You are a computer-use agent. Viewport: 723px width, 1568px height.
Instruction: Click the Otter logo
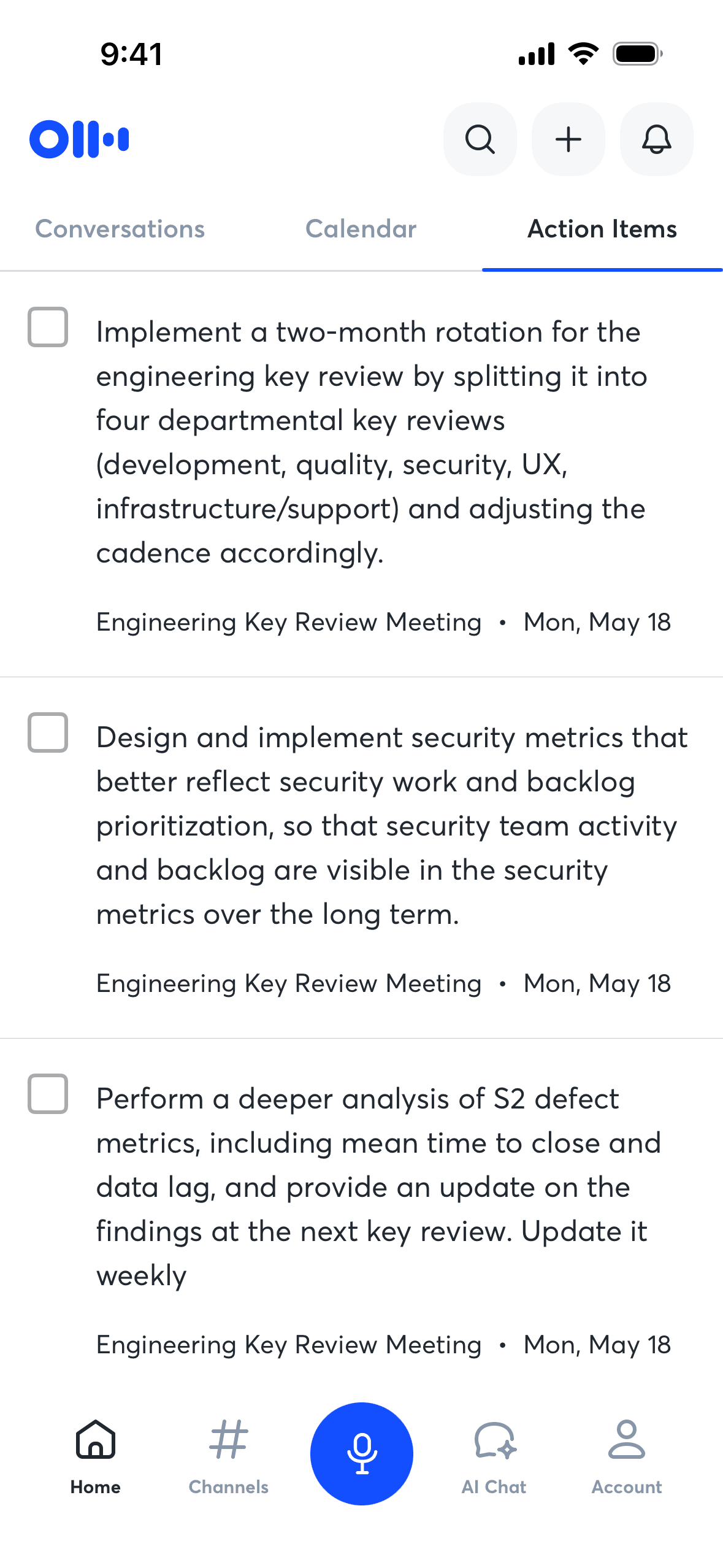click(x=79, y=139)
